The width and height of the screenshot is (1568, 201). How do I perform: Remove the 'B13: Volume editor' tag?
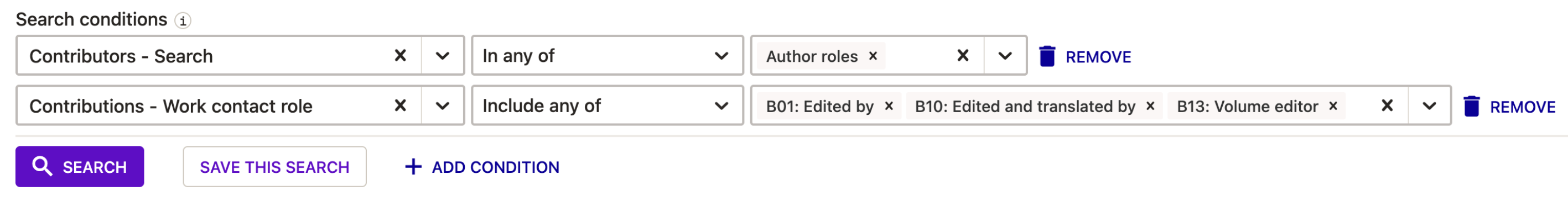click(1333, 105)
